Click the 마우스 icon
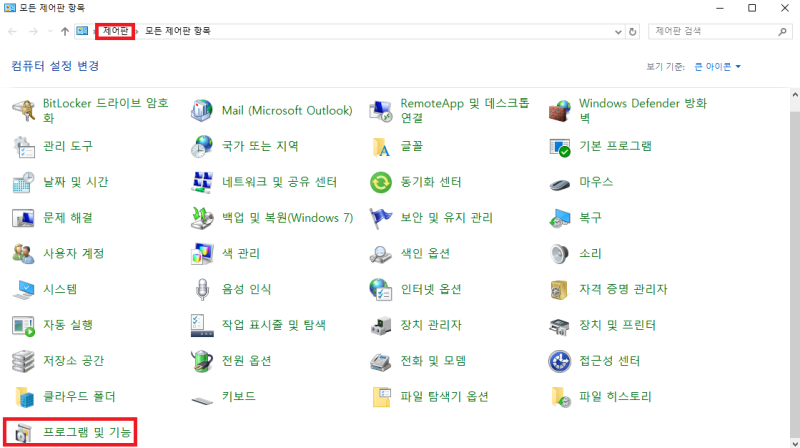Image resolution: width=800 pixels, height=448 pixels. (x=559, y=183)
